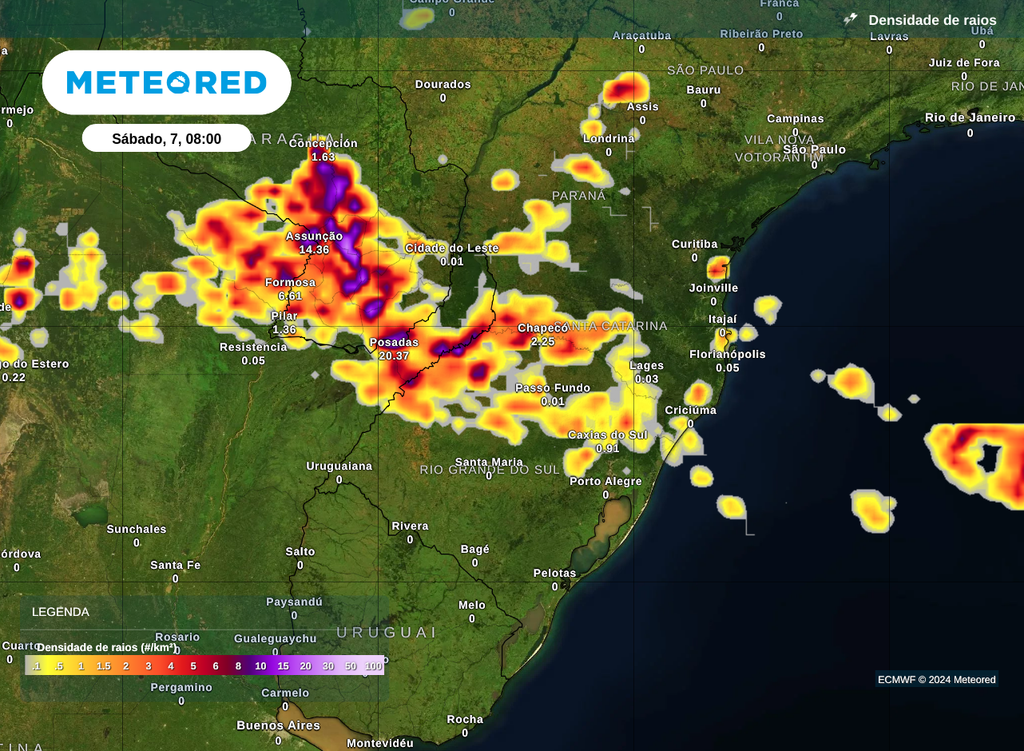
Task: Open the LEGENDA panel header
Action: (x=61, y=612)
